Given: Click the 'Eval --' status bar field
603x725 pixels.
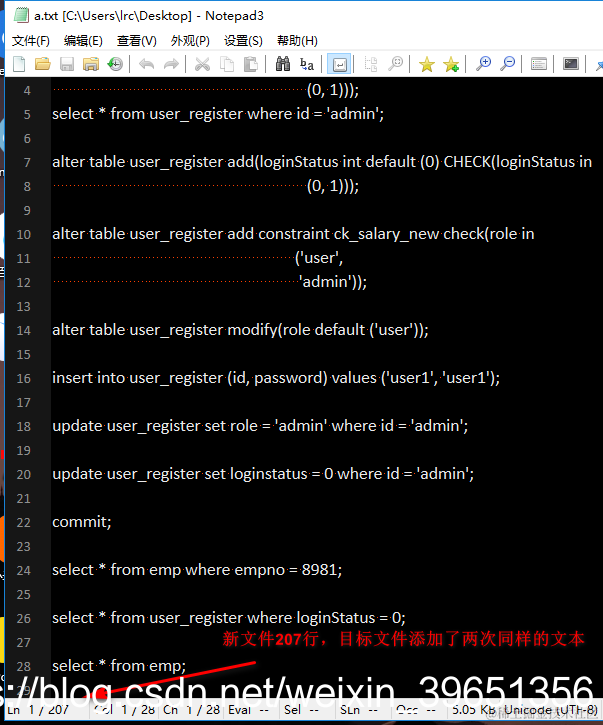Looking at the screenshot, I should (249, 710).
